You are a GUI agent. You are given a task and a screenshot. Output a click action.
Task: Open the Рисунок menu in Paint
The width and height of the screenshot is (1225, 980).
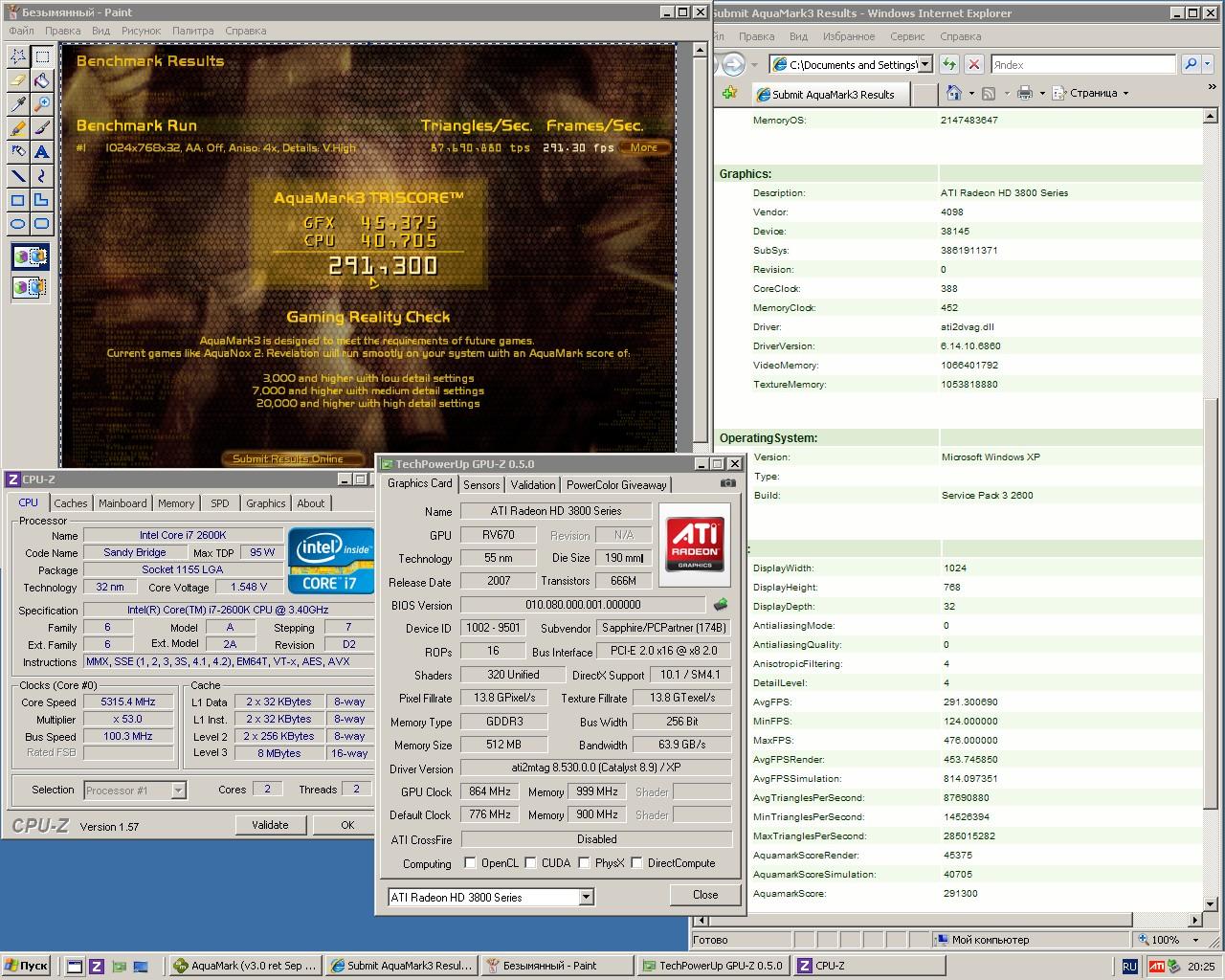tap(142, 31)
